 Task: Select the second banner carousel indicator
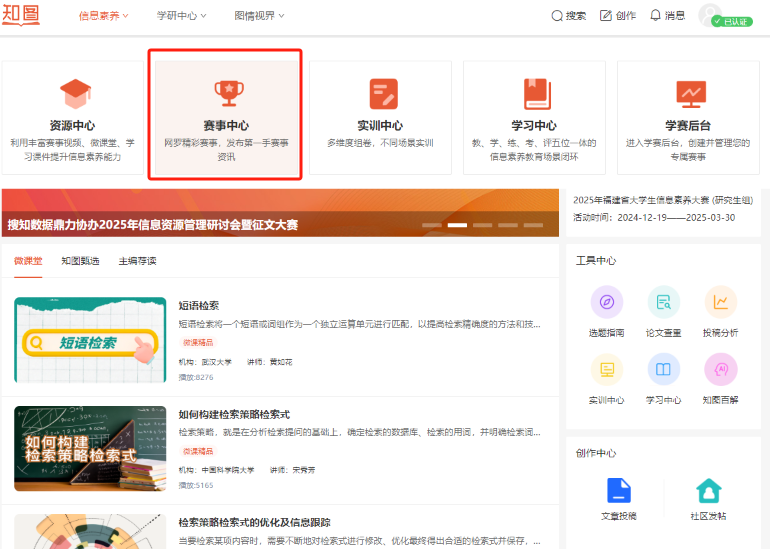[457, 225]
